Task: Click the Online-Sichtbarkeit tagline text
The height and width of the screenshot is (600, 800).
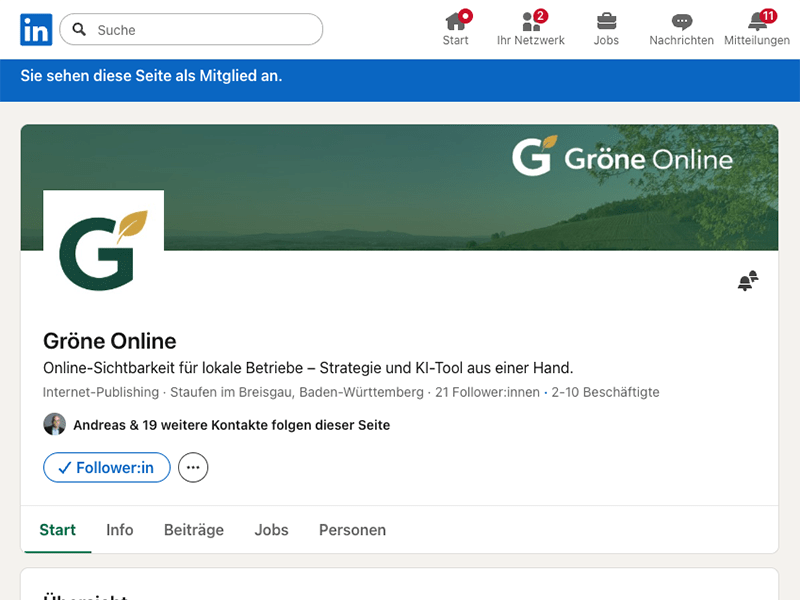Action: (x=308, y=368)
